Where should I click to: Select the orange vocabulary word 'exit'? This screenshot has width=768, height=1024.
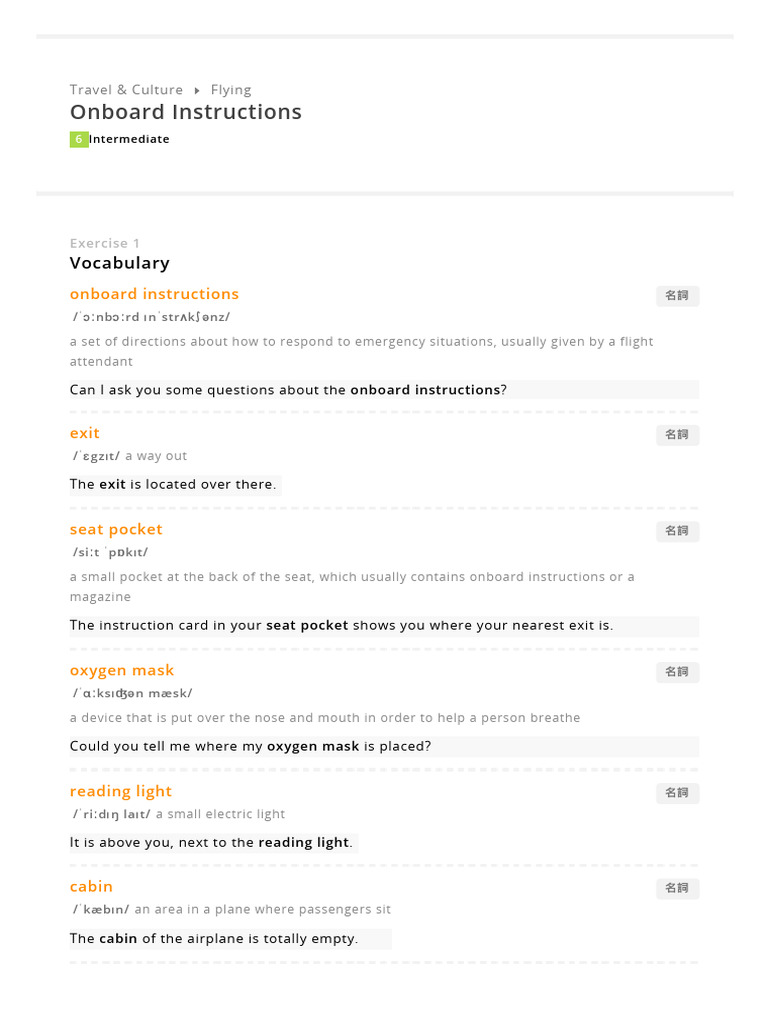click(x=85, y=433)
